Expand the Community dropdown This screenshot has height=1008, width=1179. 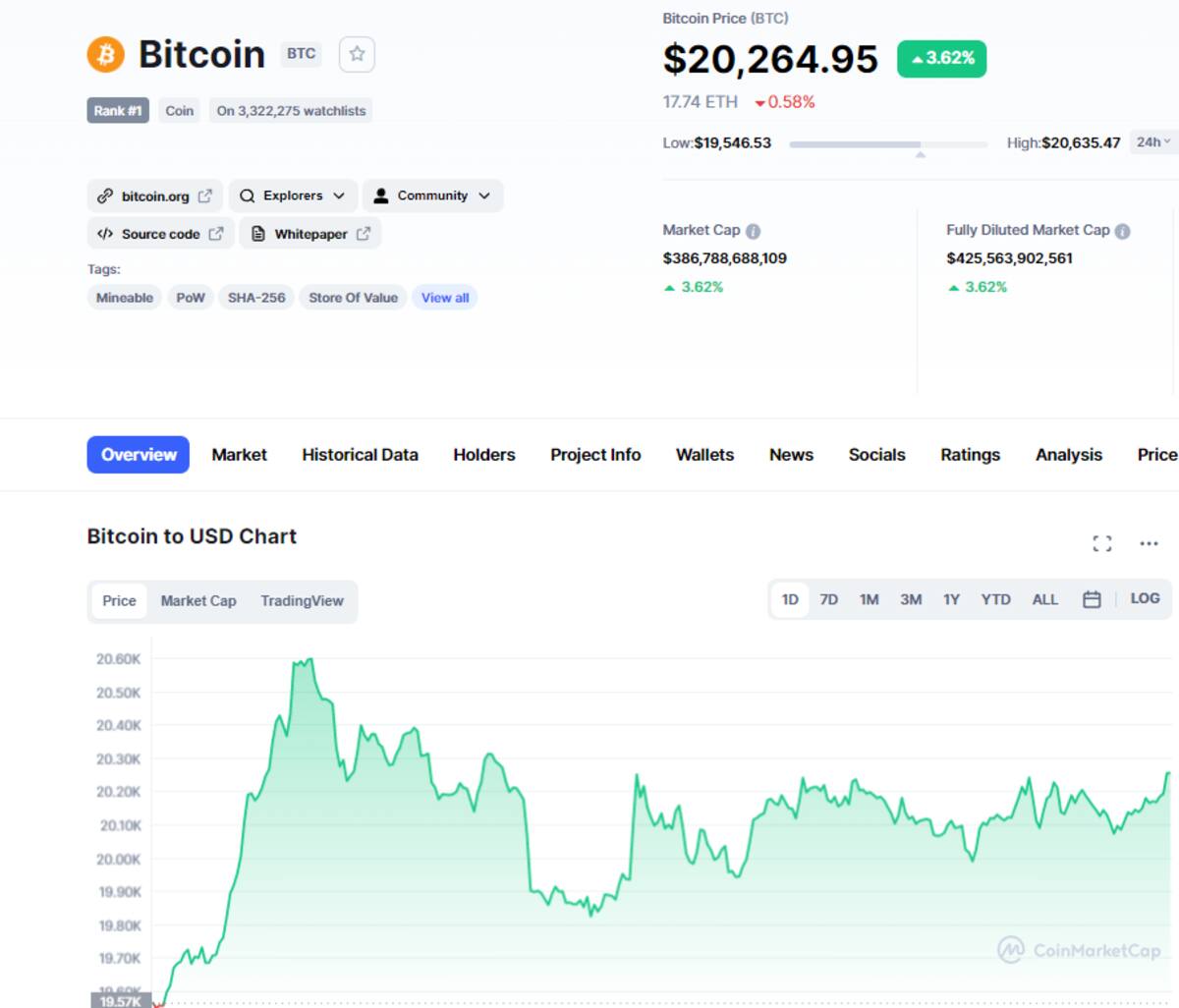pos(432,196)
